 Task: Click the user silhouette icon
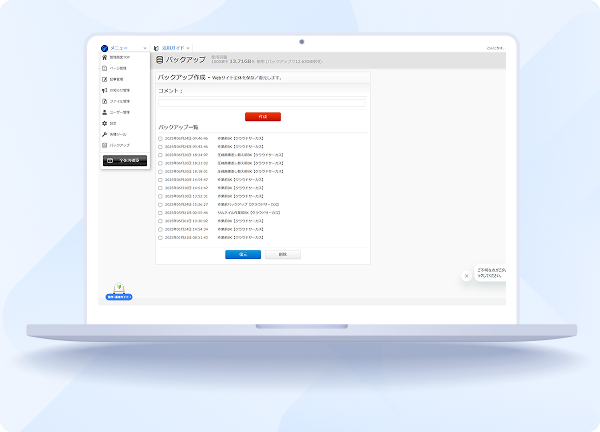[104, 112]
